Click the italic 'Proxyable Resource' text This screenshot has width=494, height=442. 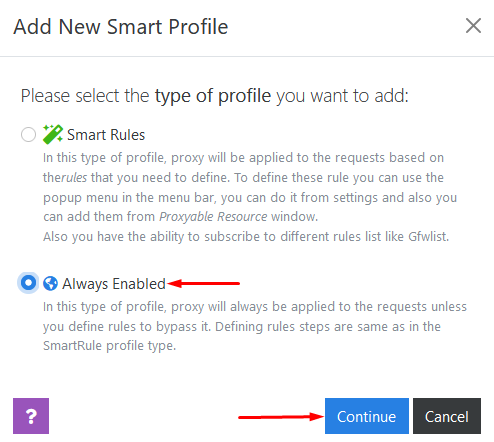coord(213,217)
